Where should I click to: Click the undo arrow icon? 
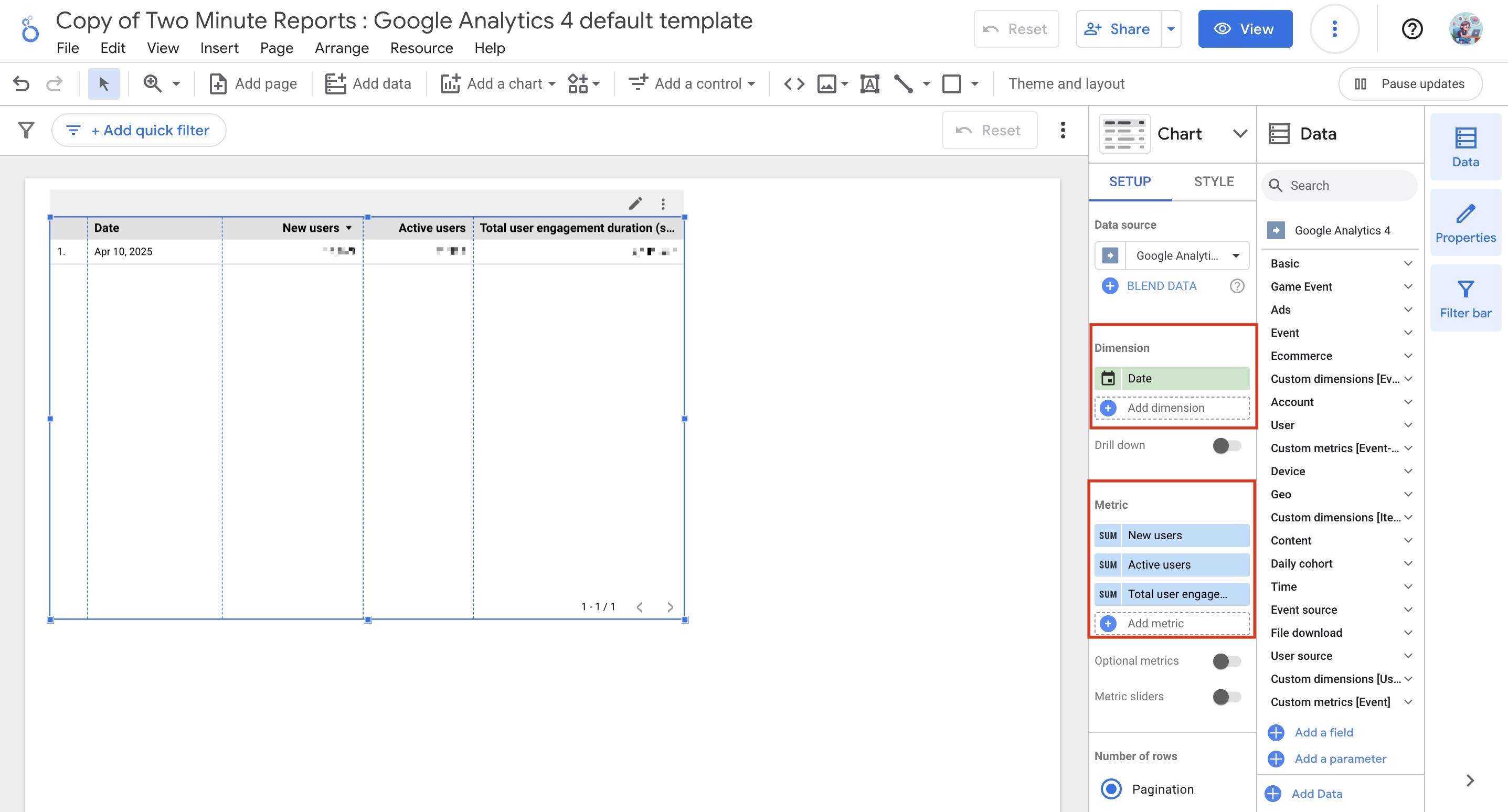pyautogui.click(x=21, y=84)
